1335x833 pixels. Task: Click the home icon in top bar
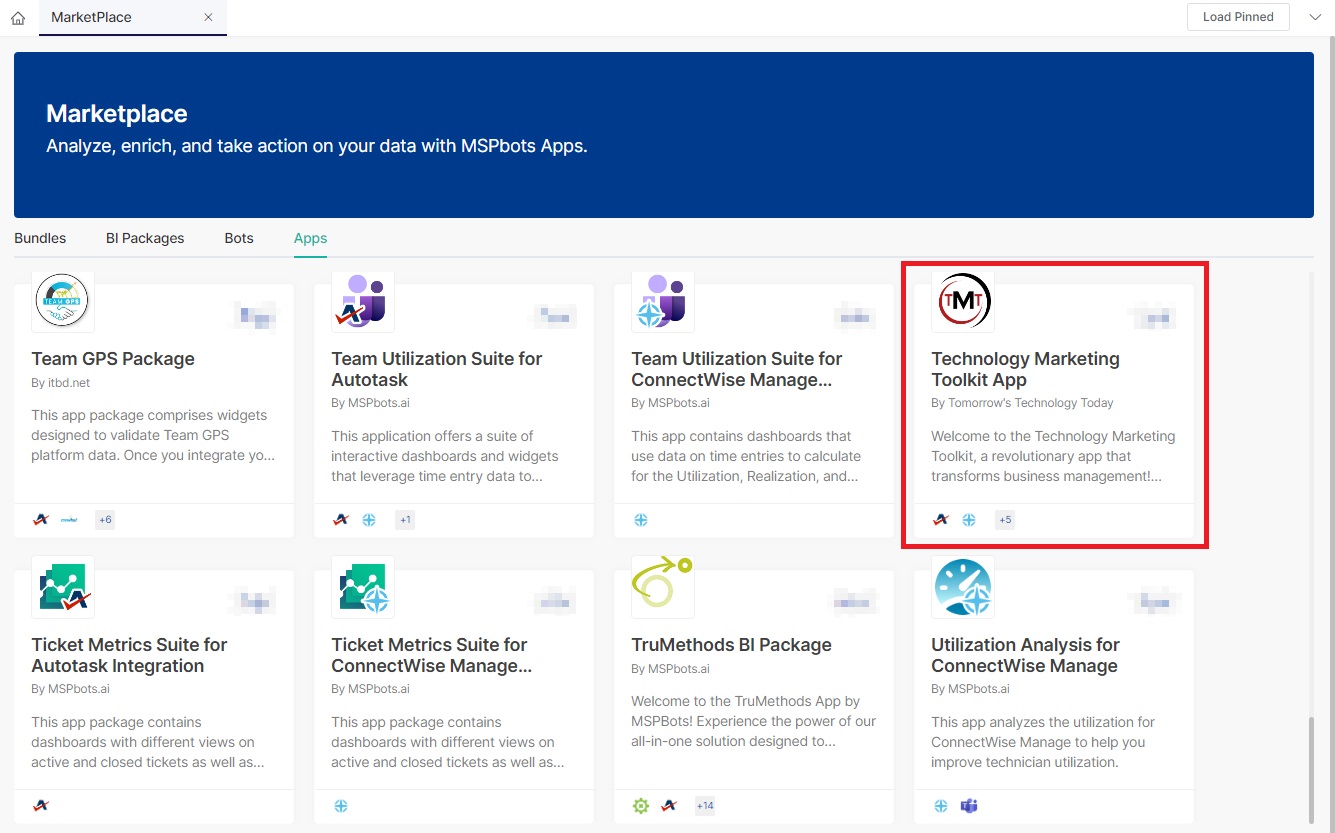[x=17, y=18]
